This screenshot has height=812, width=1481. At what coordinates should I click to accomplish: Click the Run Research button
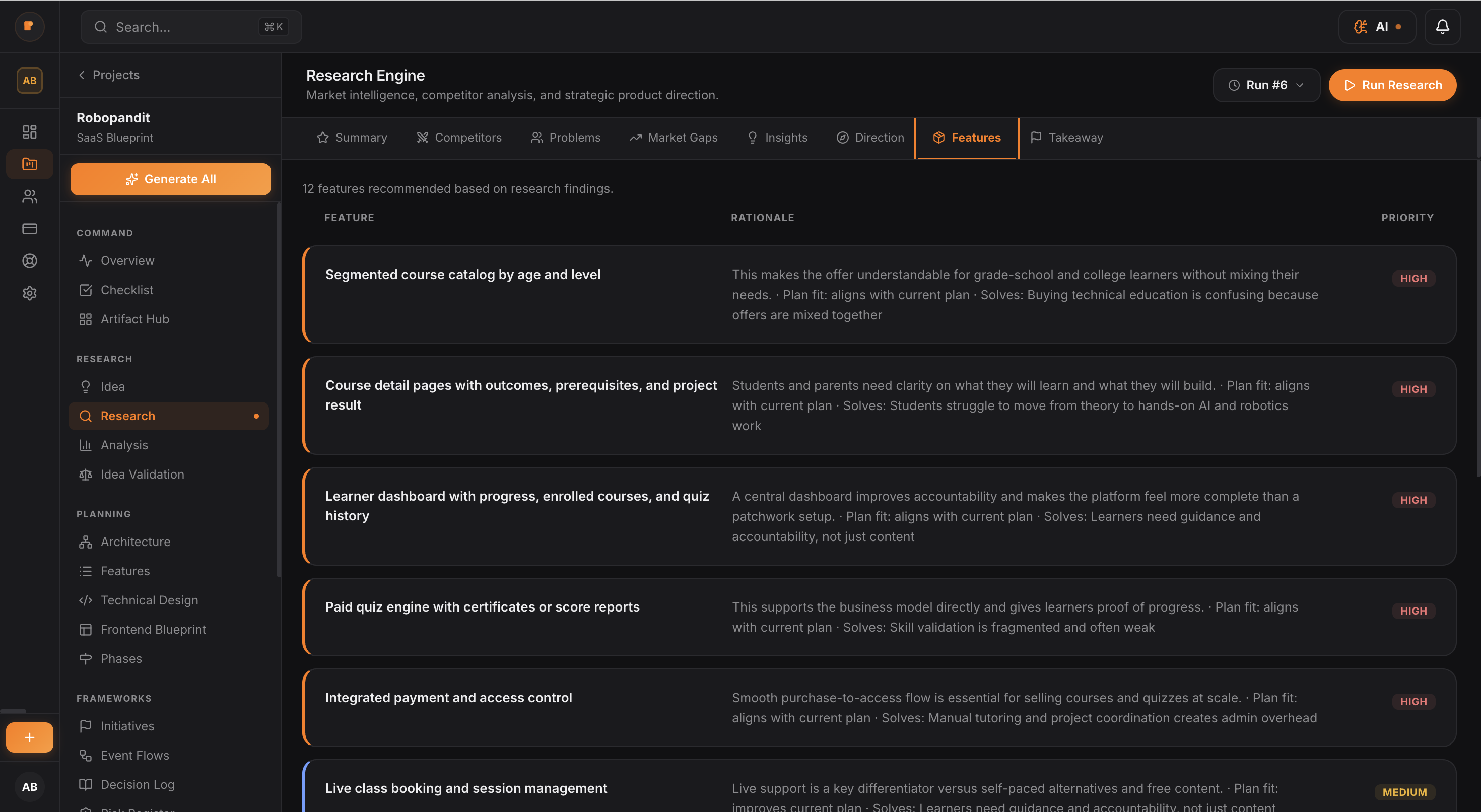(1392, 85)
